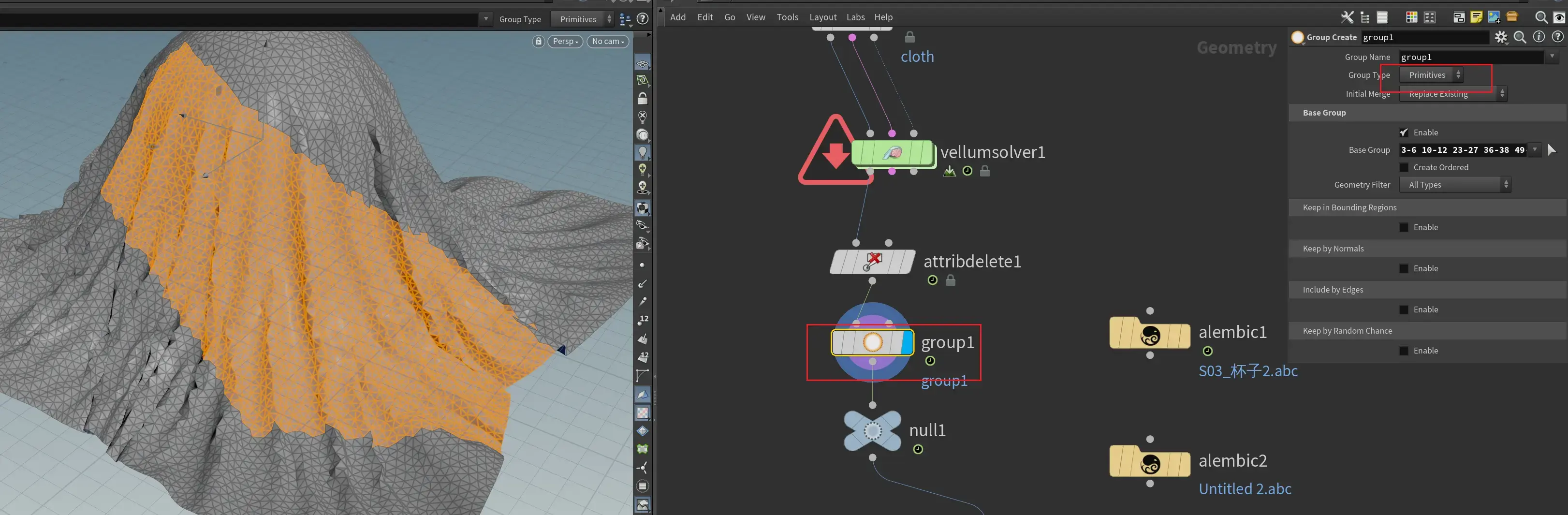Select the attribdelete1 node

coord(872,262)
